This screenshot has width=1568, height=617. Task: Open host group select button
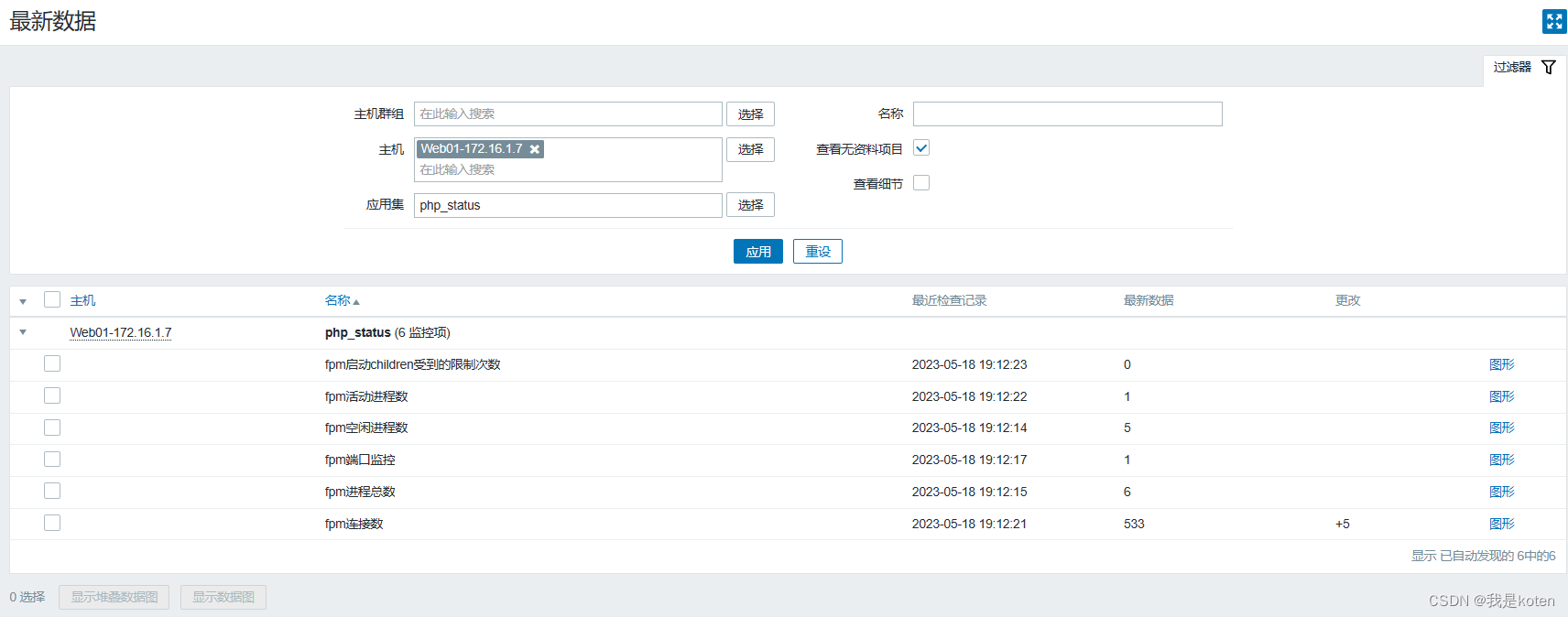(x=750, y=114)
